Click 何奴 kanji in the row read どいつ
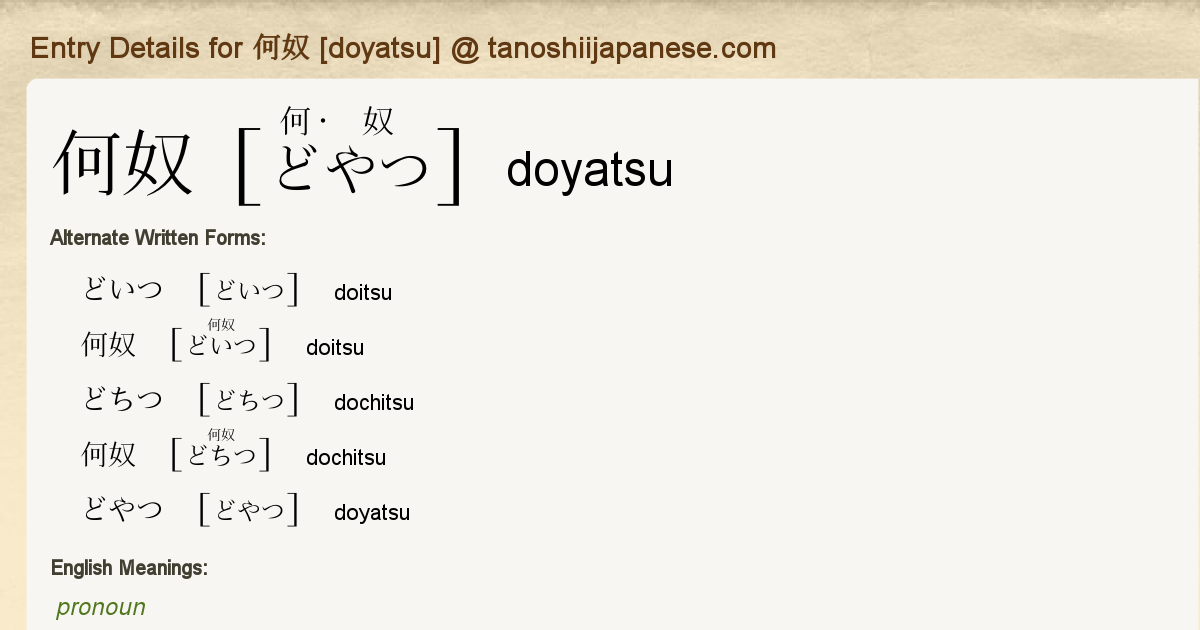Screen dimensions: 1200x630 tap(108, 345)
